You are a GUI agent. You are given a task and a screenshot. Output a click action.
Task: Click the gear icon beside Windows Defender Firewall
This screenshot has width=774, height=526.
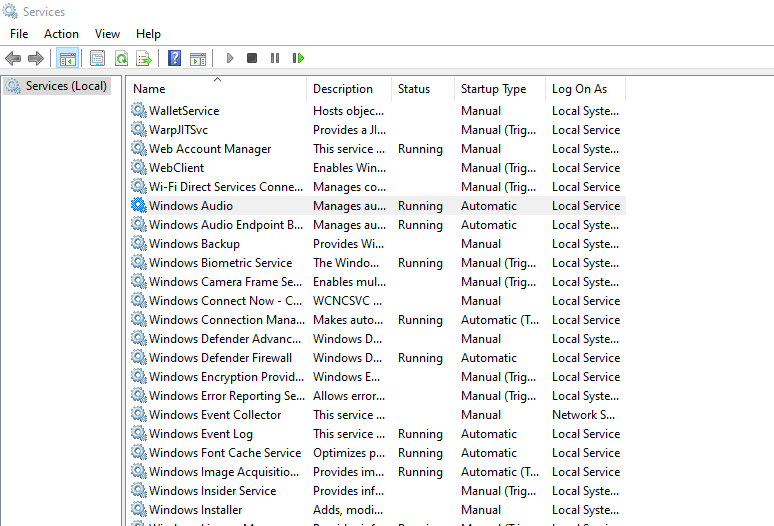139,357
